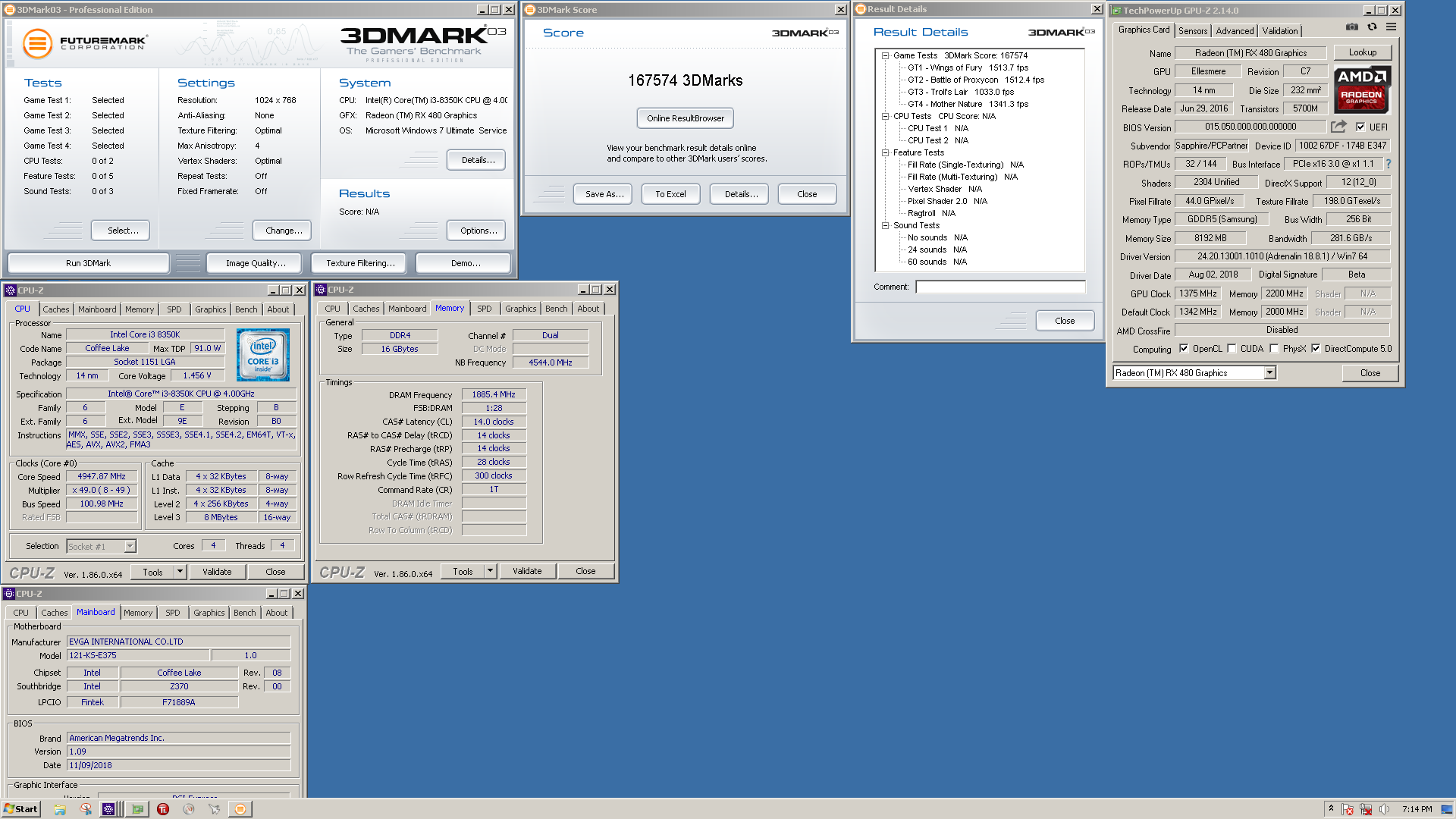Screen dimensions: 1456x819
Task: Click the CPU-Z purple taskbar icon
Action: [108, 809]
